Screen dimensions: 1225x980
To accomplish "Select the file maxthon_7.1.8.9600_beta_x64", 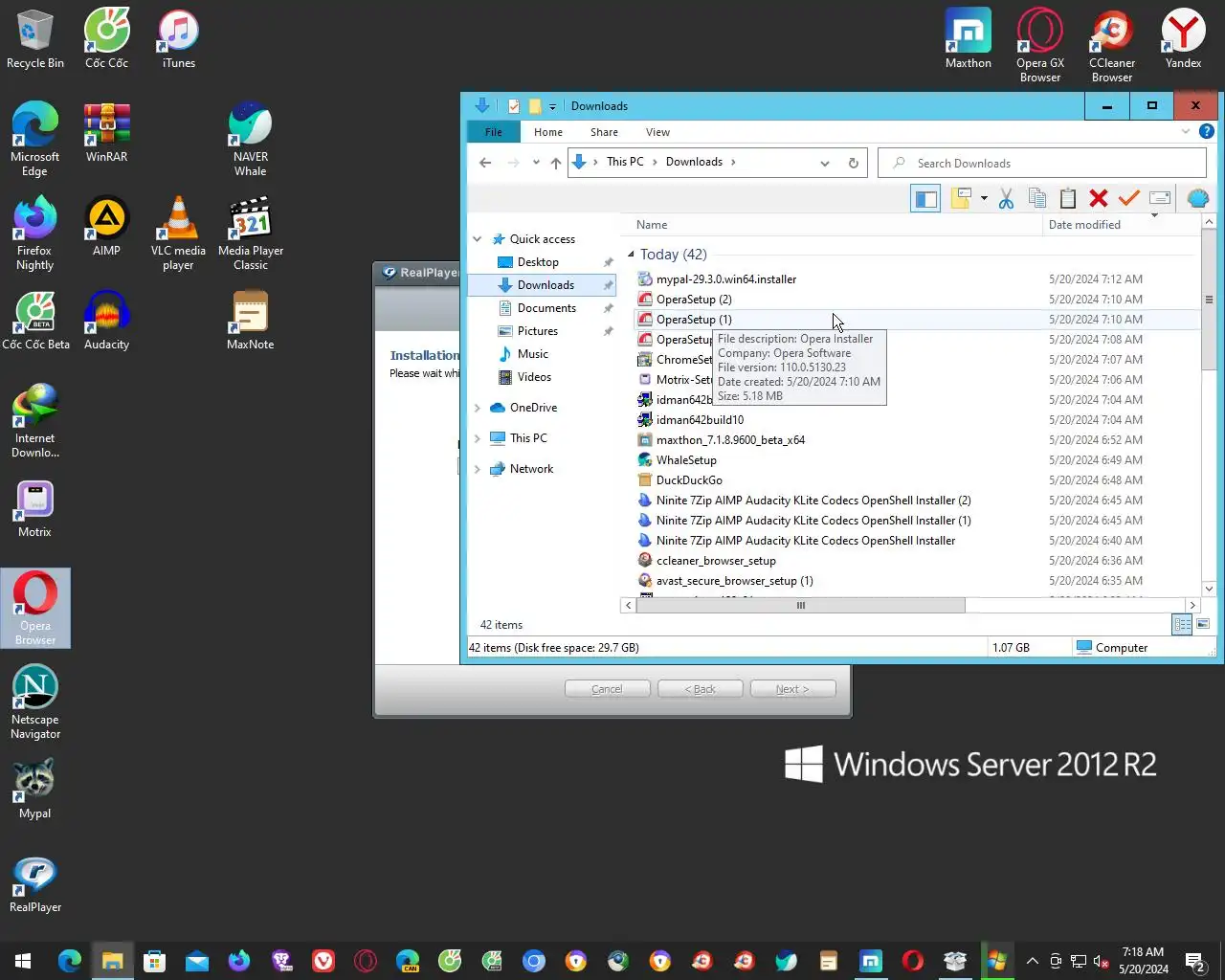I will click(x=730, y=440).
